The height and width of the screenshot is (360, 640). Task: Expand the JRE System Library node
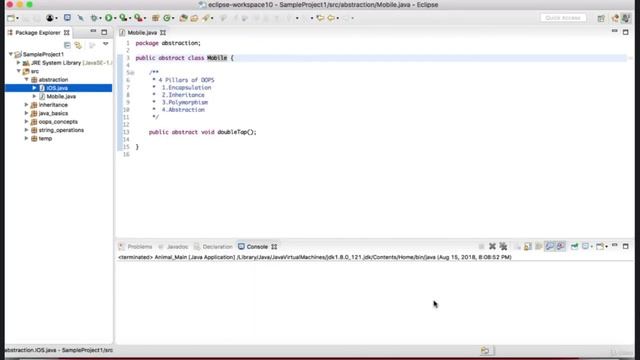pos(18,63)
